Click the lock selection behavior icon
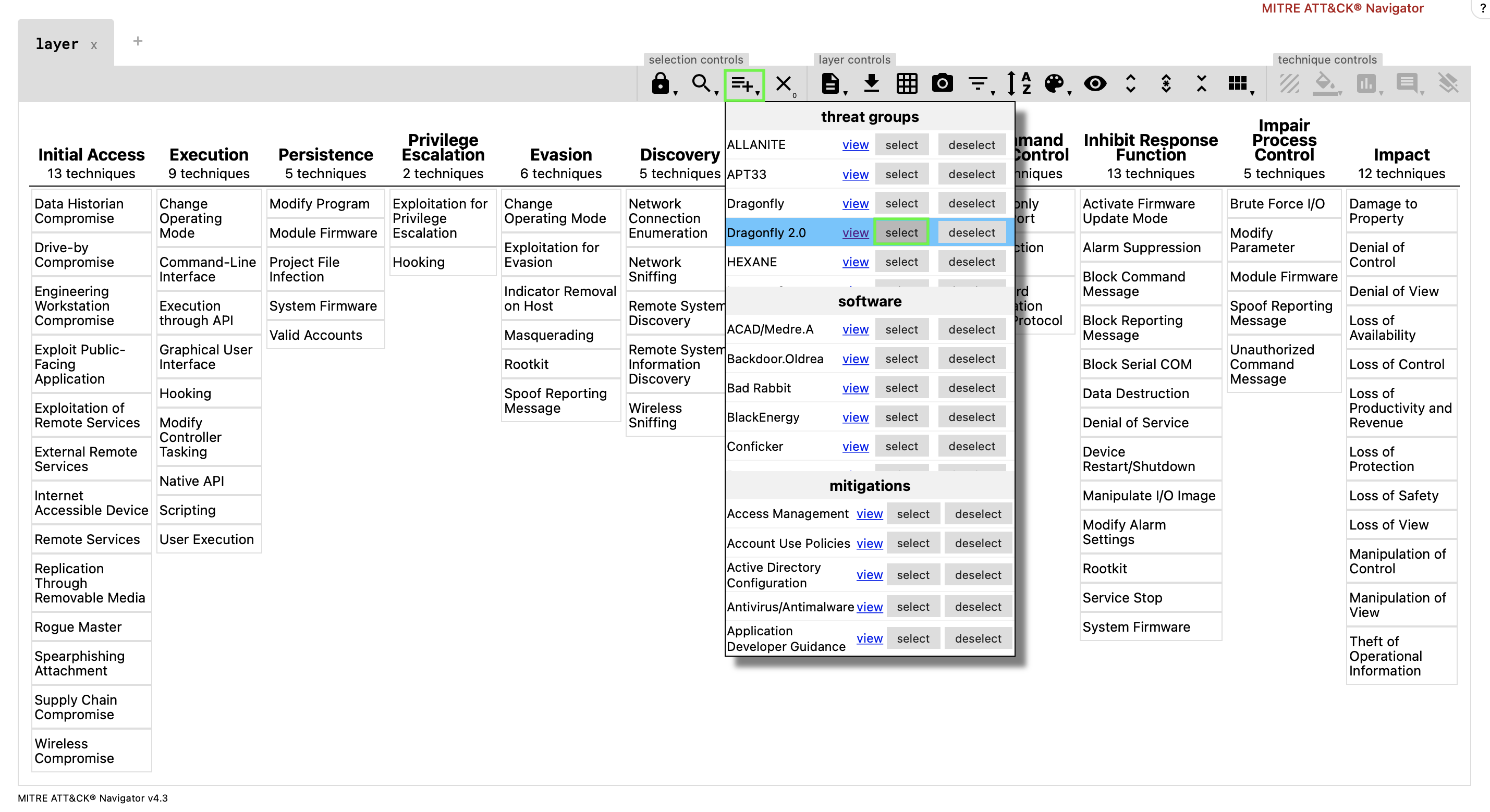Viewport: 1490px width, 812px height. pyautogui.click(x=660, y=84)
